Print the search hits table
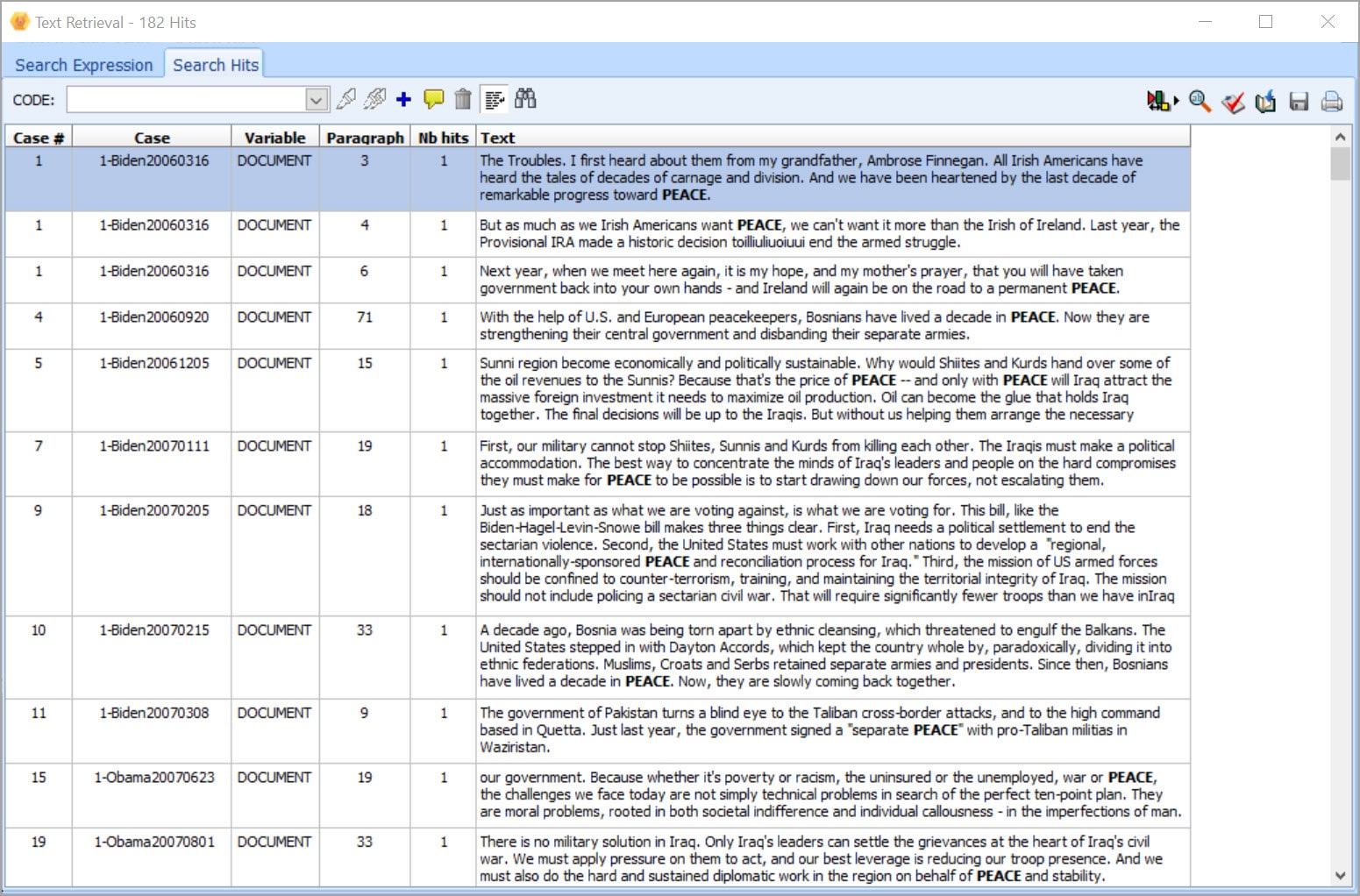 coord(1332,102)
